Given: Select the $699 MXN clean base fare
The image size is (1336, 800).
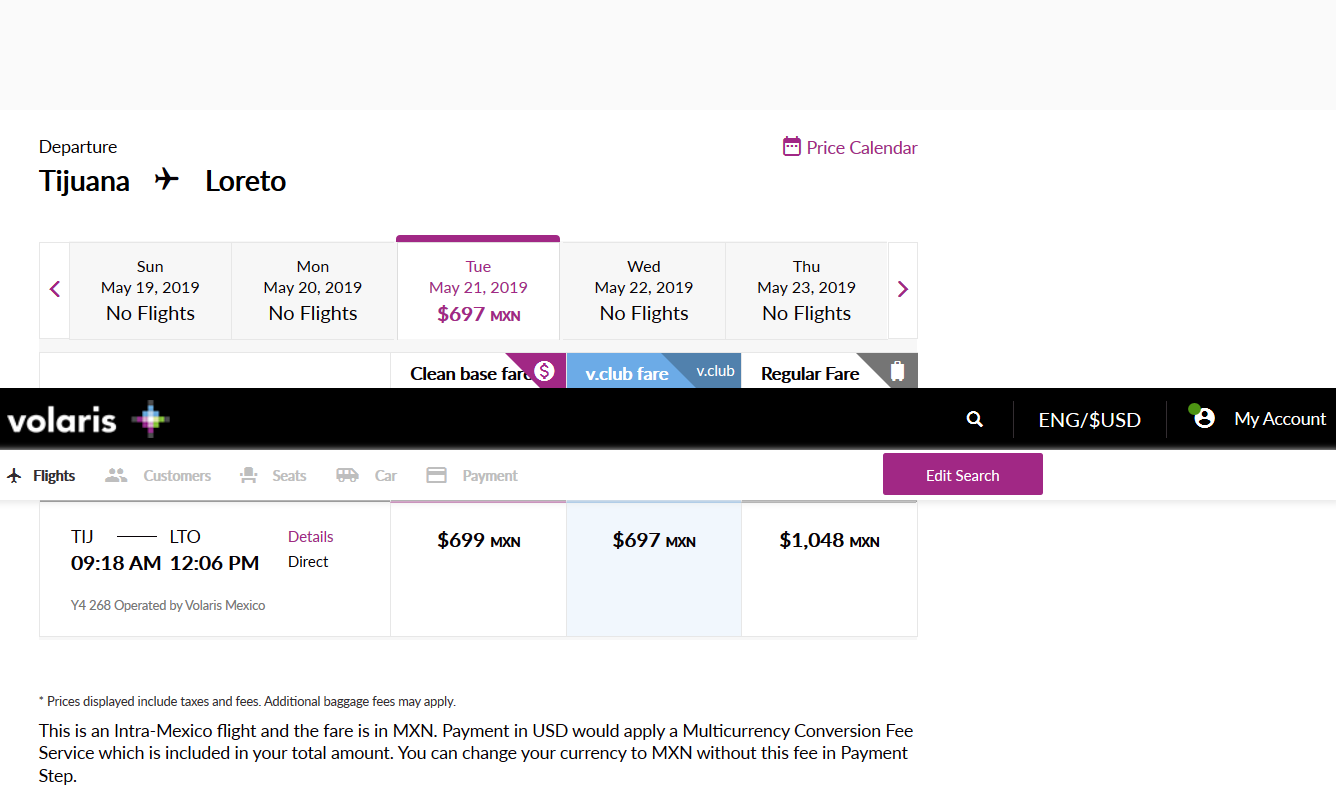Looking at the screenshot, I should point(478,541).
